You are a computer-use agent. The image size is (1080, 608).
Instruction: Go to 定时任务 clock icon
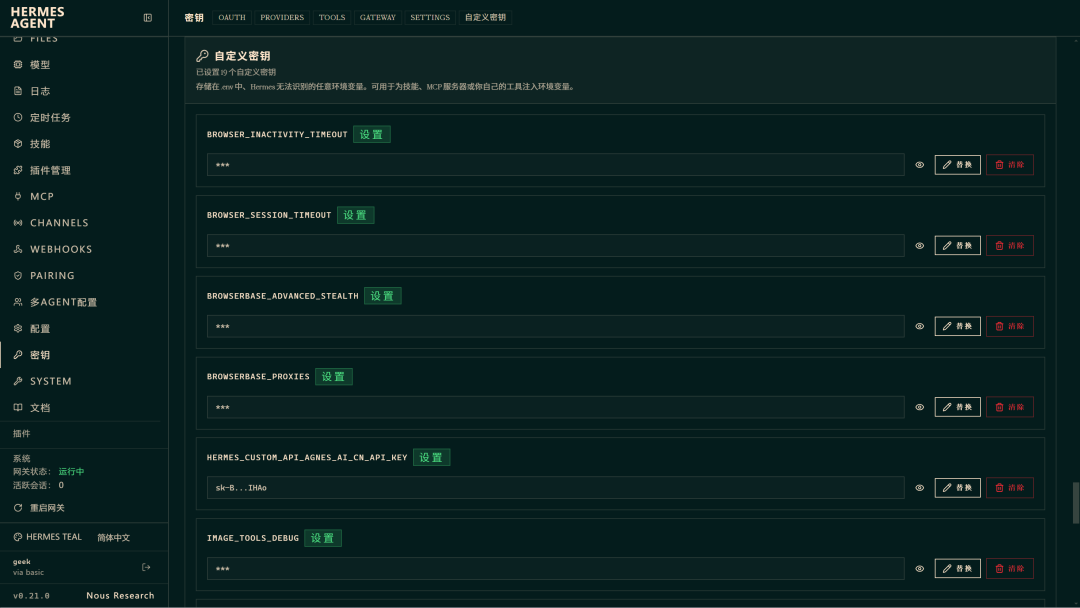click(x=18, y=118)
